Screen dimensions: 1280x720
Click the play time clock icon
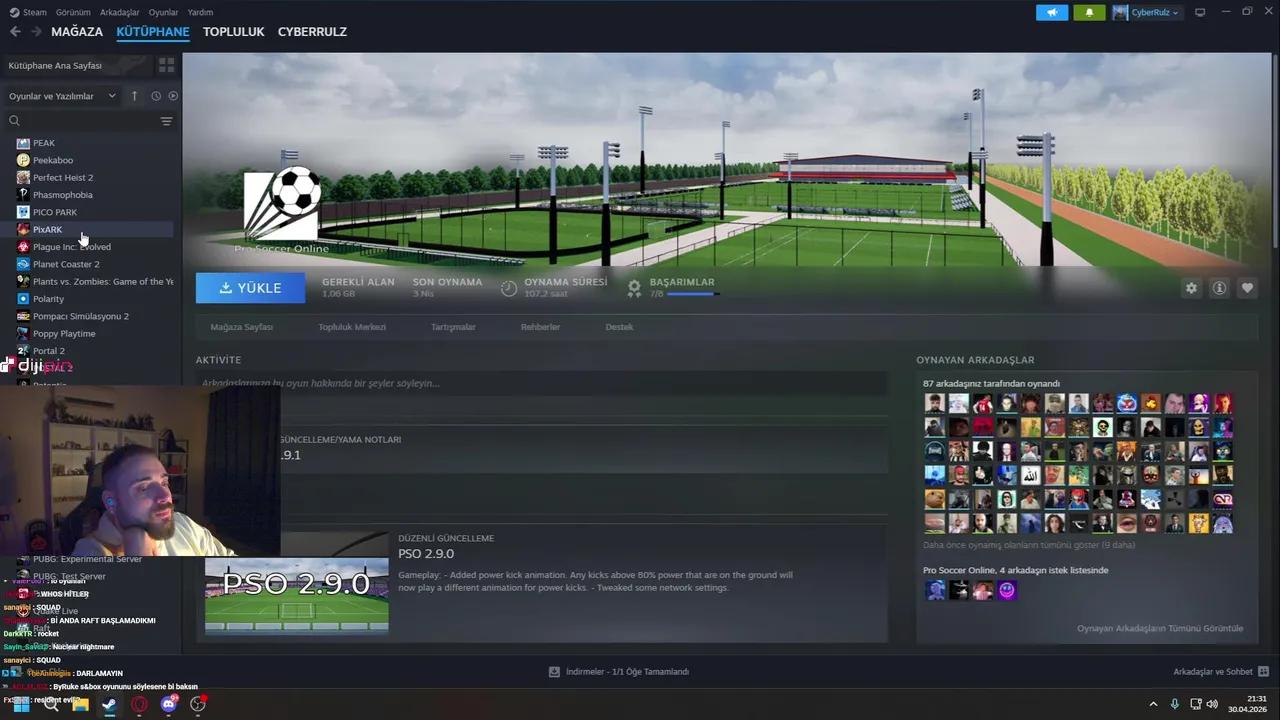pos(509,288)
